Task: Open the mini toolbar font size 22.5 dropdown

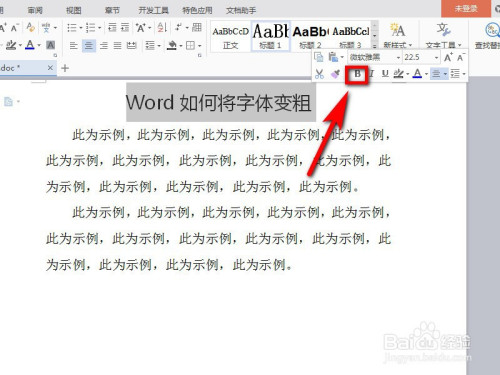Action: click(436, 58)
